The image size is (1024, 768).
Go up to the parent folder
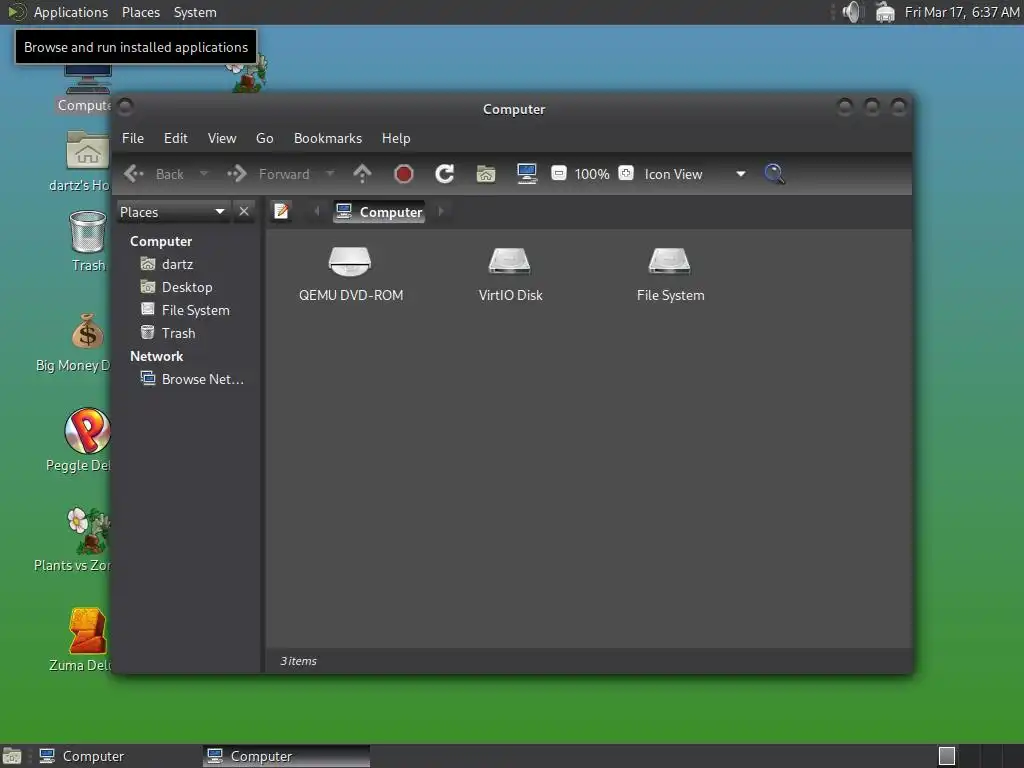point(362,174)
